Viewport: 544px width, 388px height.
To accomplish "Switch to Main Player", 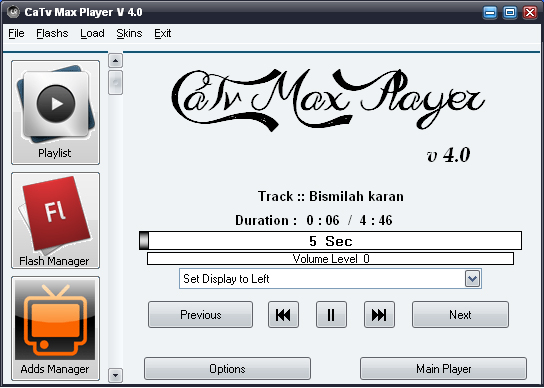I will tap(443, 369).
